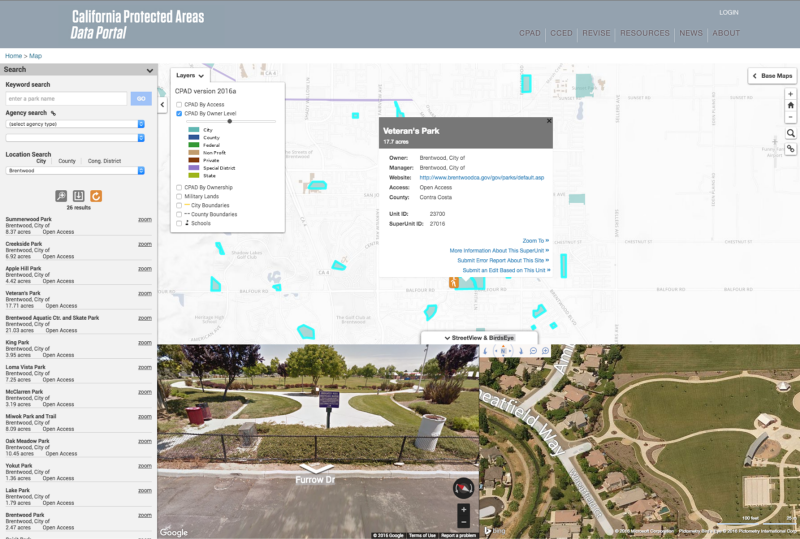Click the agency search link icon
The height and width of the screenshot is (539, 800).
coord(53,113)
